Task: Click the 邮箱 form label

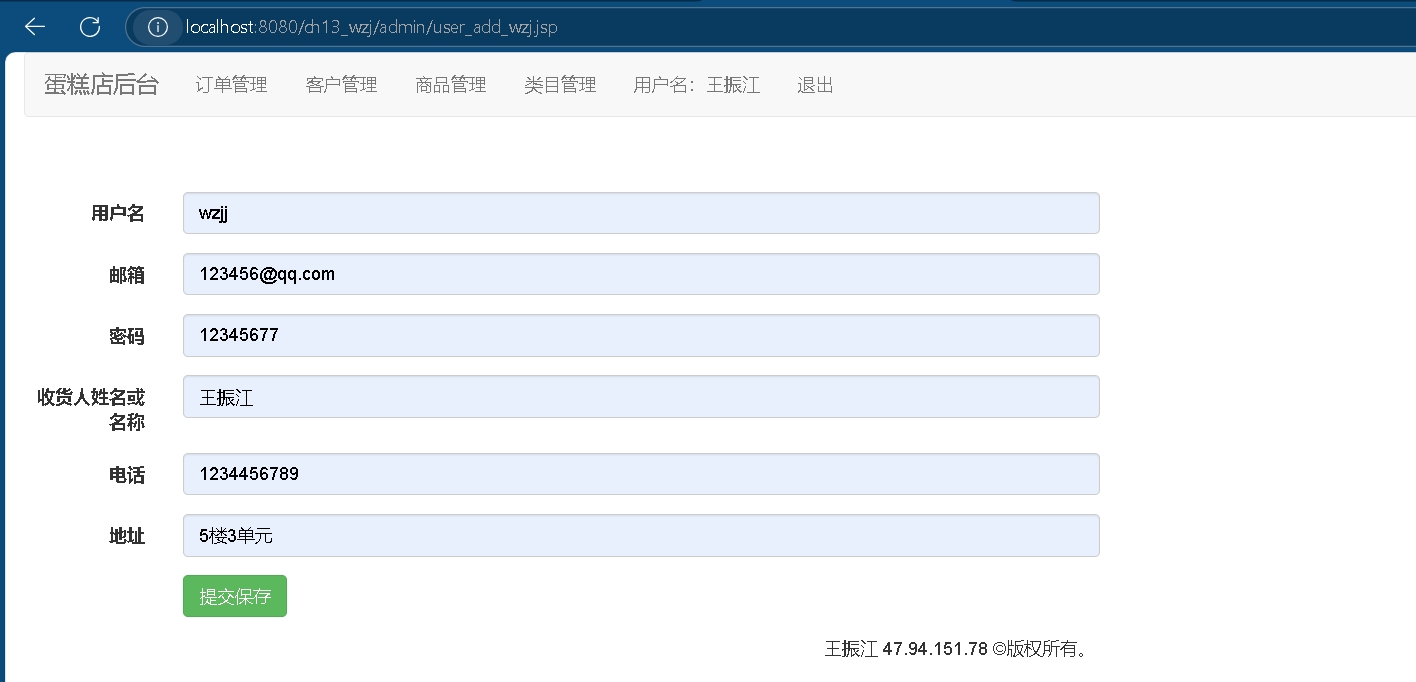Action: point(127,276)
